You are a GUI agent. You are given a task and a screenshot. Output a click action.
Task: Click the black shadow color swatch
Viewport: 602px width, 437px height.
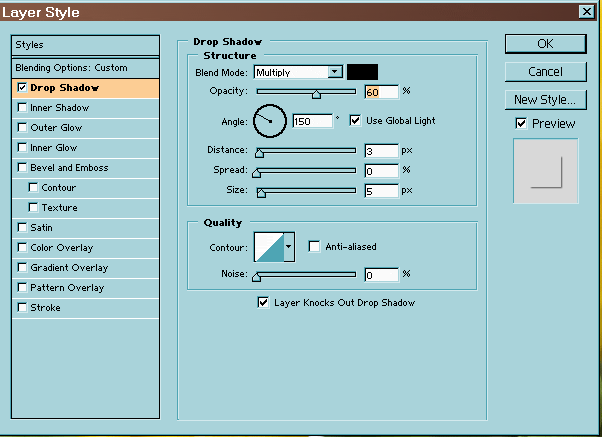point(362,72)
